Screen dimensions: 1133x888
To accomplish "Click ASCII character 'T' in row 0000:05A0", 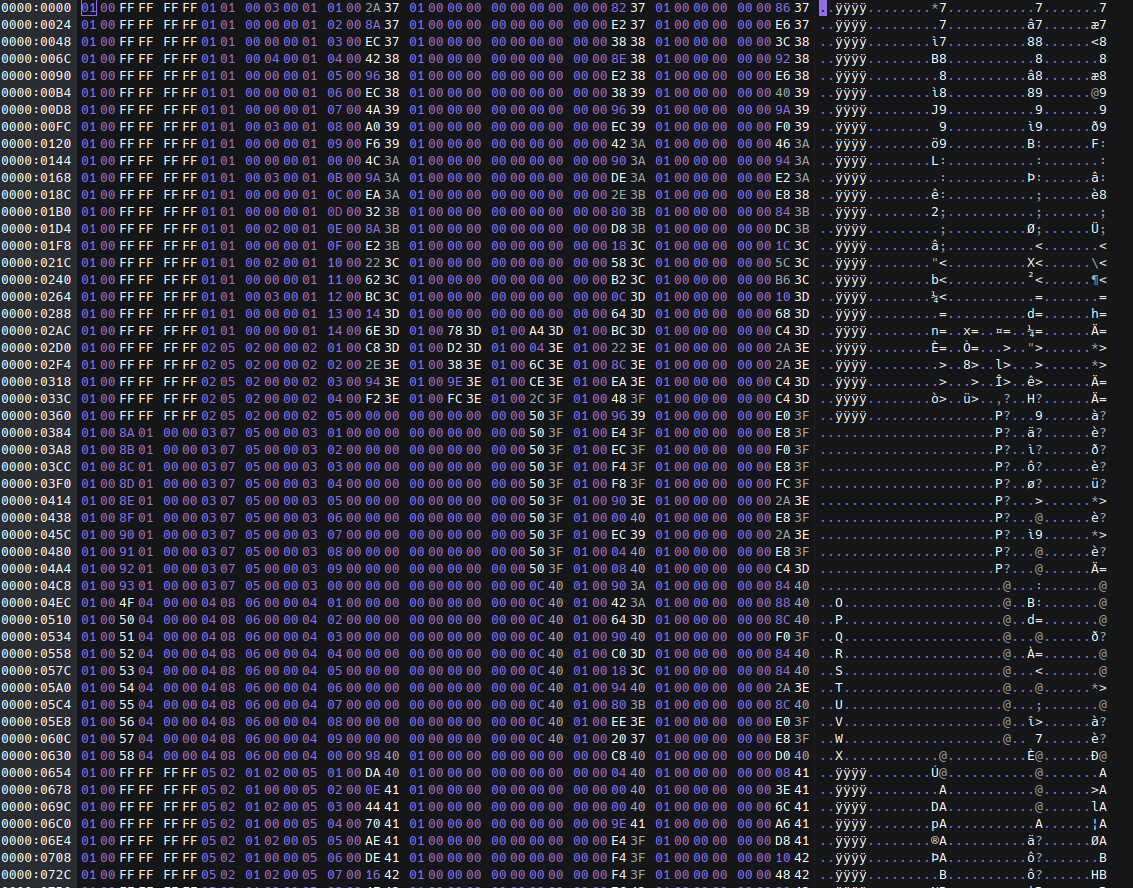I will (839, 688).
